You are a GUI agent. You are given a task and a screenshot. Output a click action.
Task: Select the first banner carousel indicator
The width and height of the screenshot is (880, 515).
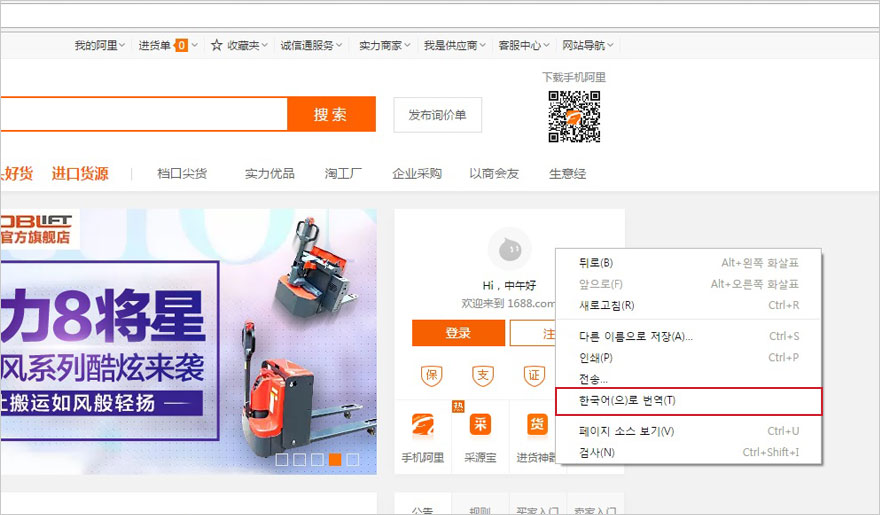tap(282, 459)
